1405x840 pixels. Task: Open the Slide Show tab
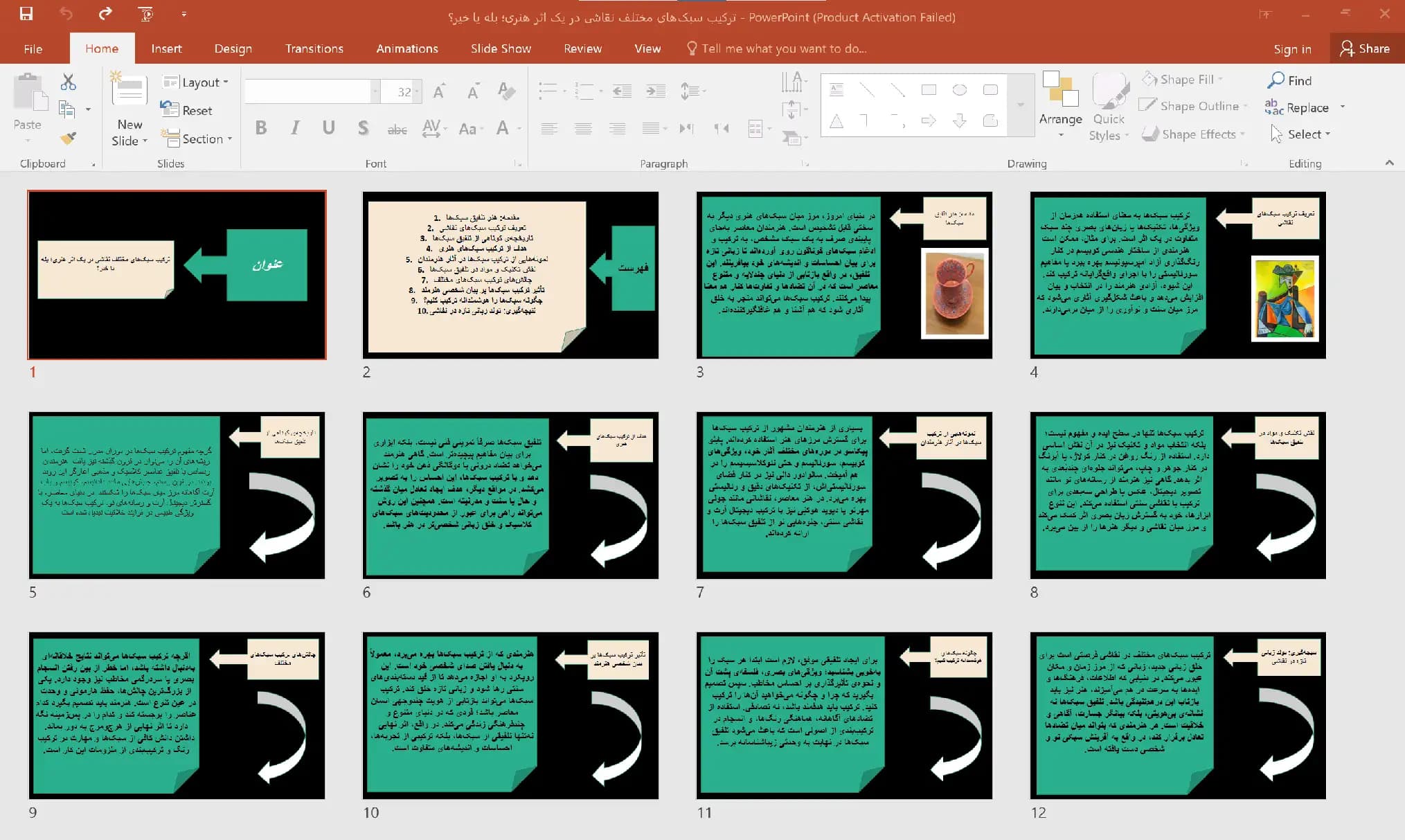(501, 48)
